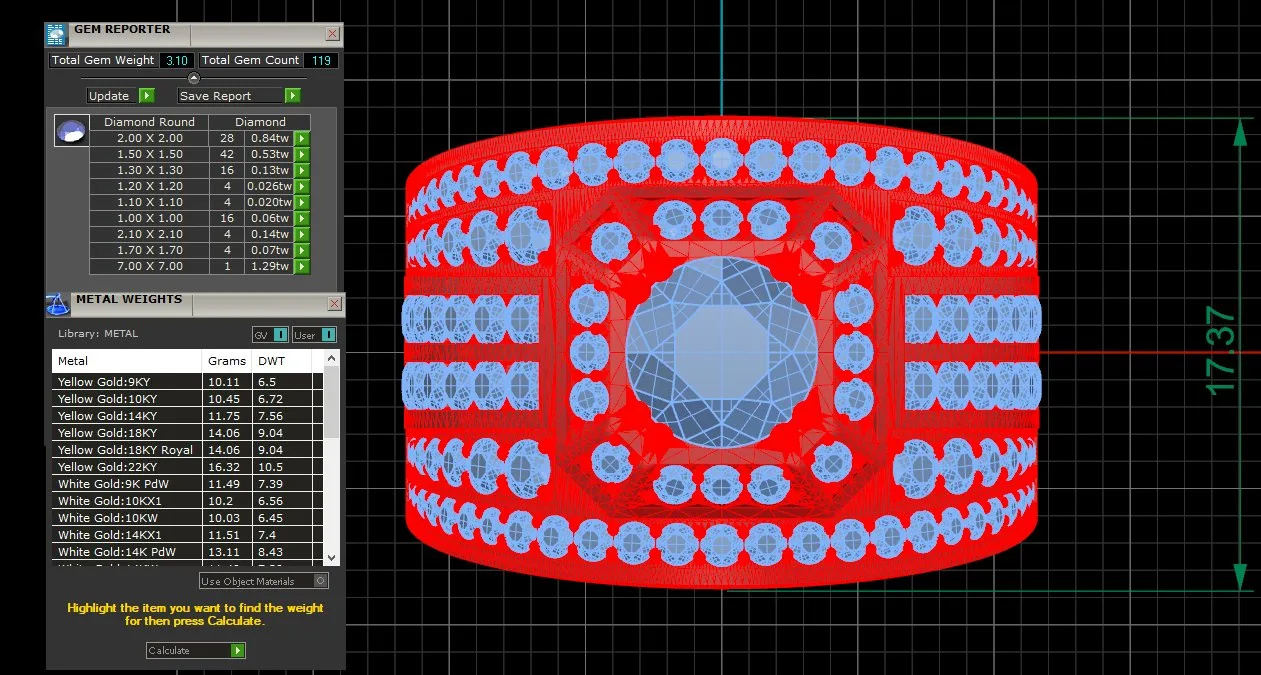Screen dimensions: 1261x675
Task: Click the Update button in Gem Reporter
Action: 120,96
